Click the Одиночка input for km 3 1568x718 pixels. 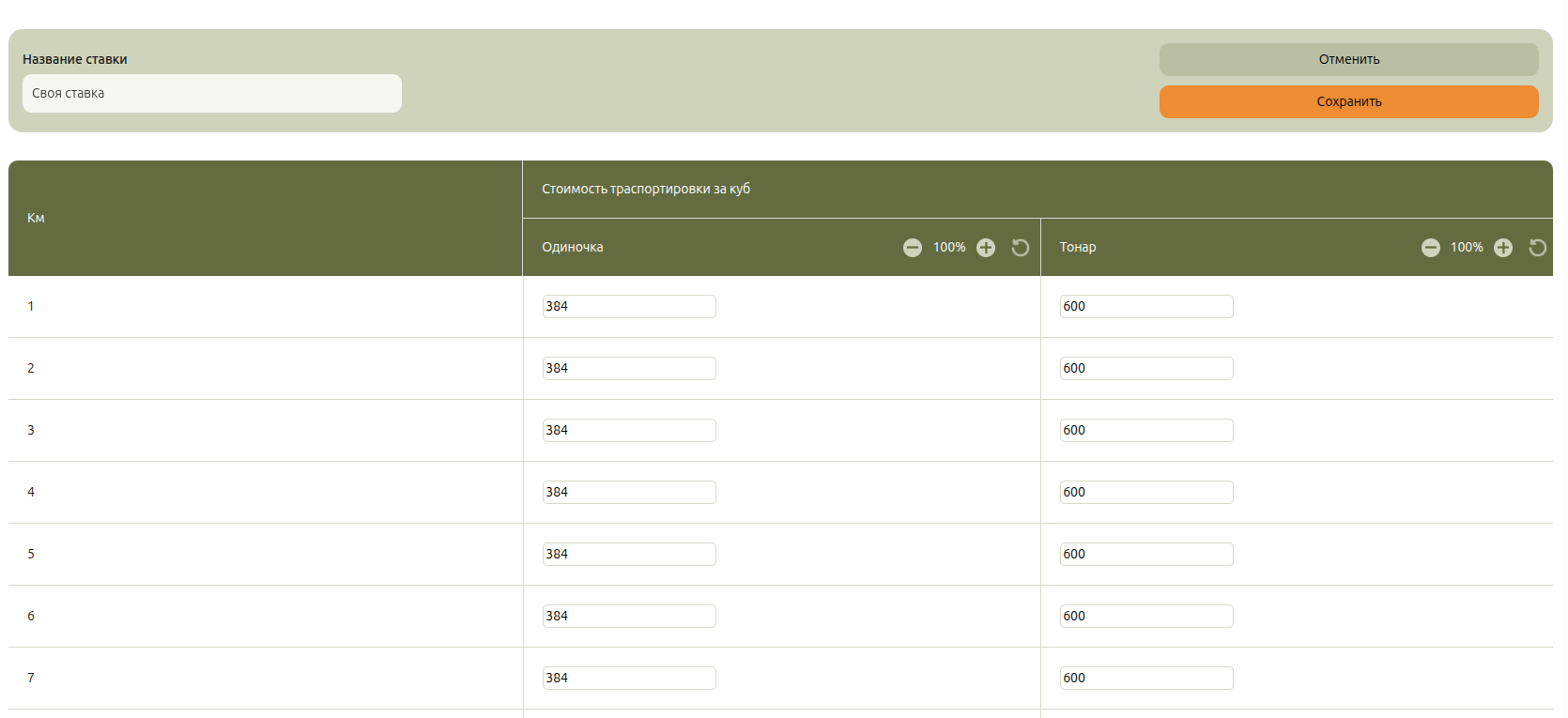point(629,431)
